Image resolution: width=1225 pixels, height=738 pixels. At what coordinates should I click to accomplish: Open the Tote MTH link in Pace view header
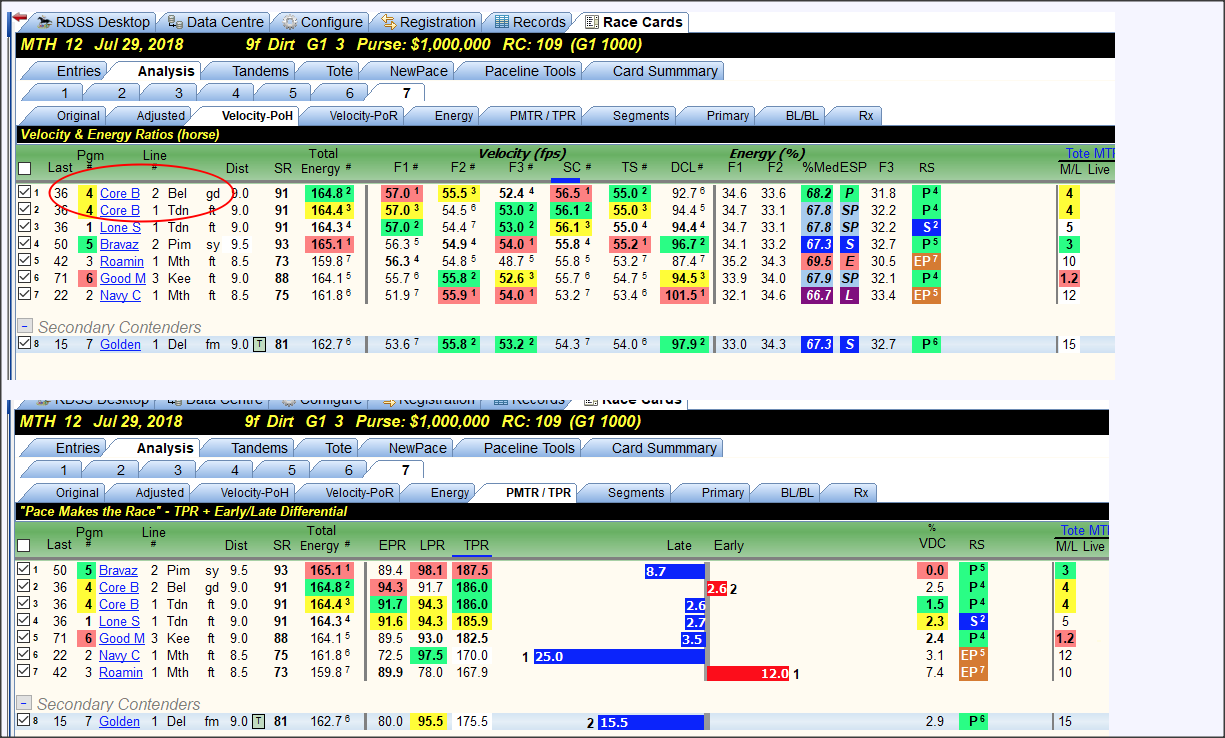1086,531
